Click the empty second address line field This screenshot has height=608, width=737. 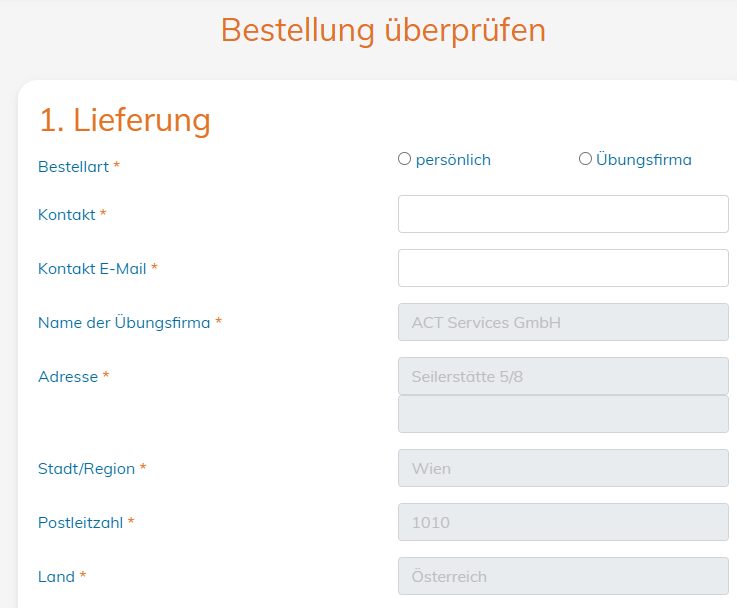point(563,414)
